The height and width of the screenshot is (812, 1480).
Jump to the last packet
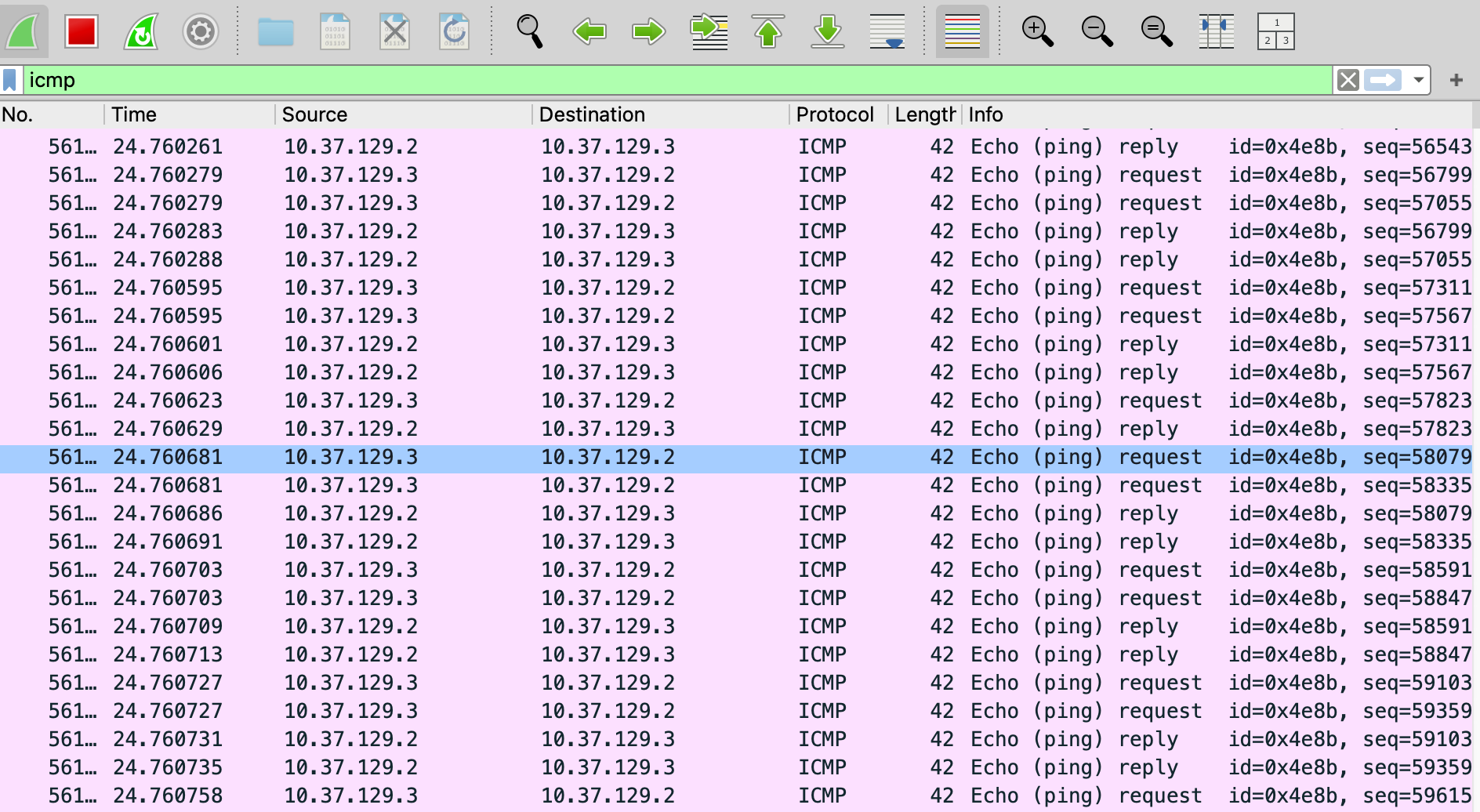[x=828, y=32]
